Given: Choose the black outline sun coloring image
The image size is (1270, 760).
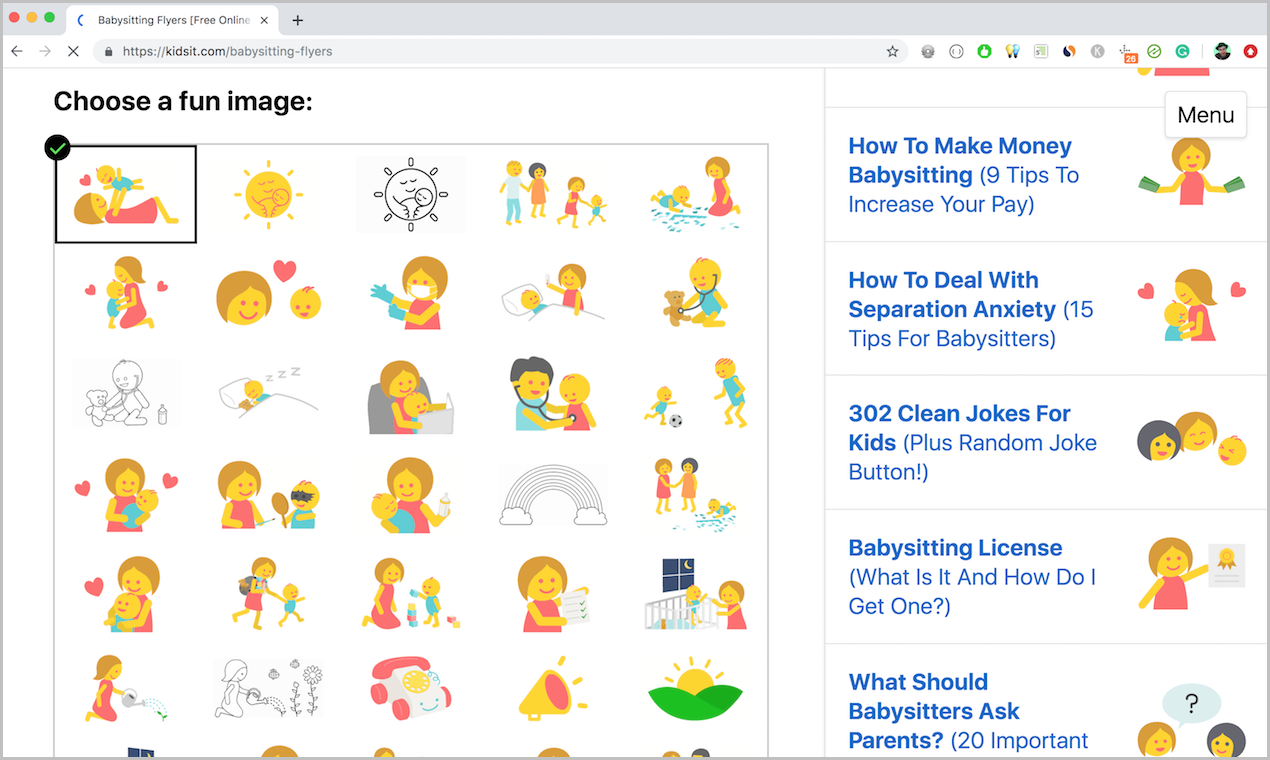Looking at the screenshot, I should pyautogui.click(x=411, y=194).
